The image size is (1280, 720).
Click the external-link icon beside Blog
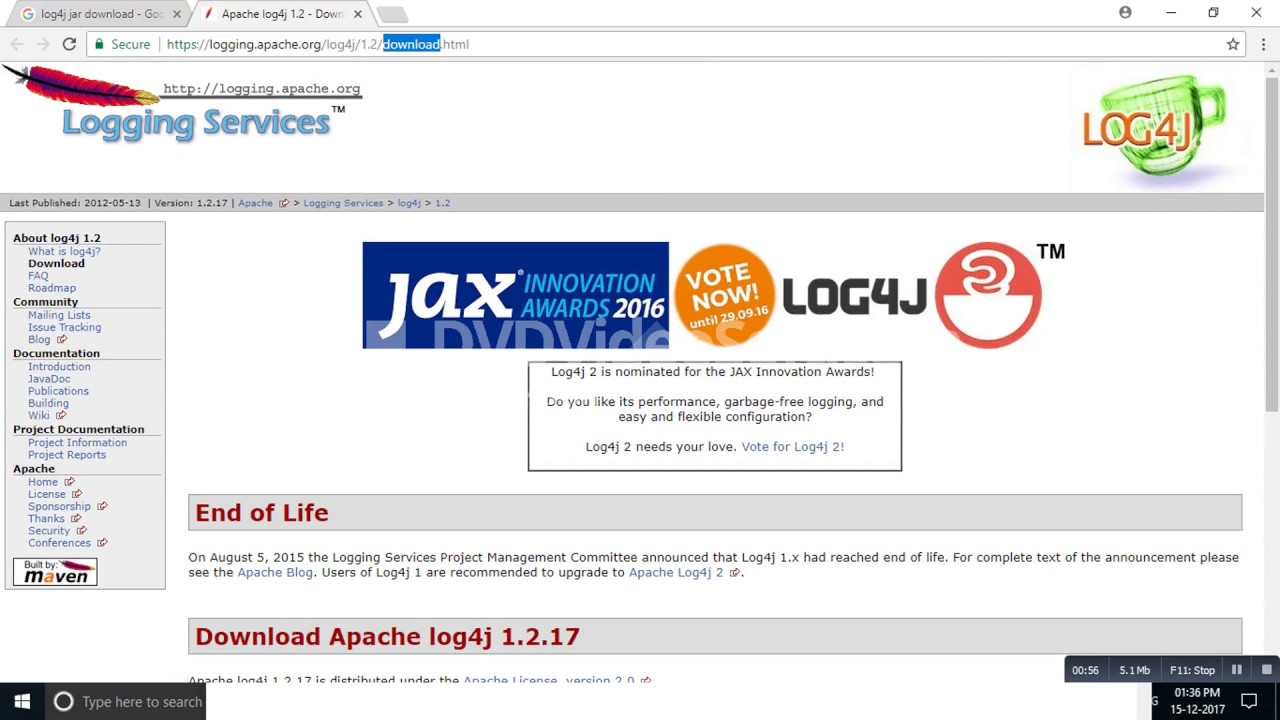tap(61, 339)
